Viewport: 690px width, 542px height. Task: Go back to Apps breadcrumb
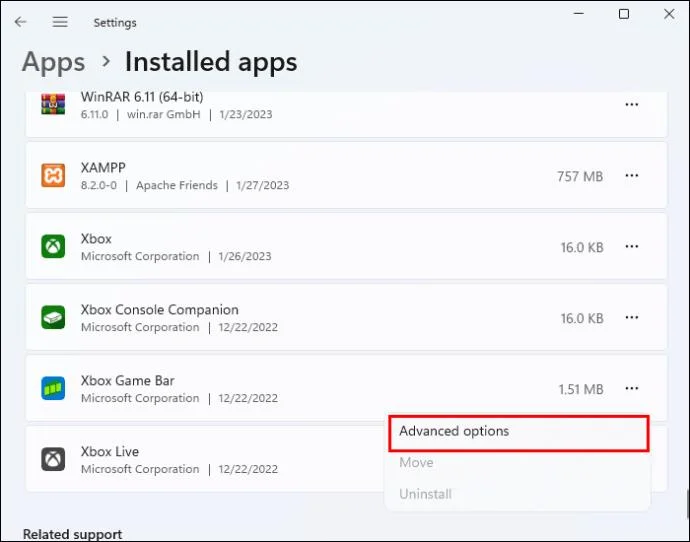pyautogui.click(x=53, y=62)
